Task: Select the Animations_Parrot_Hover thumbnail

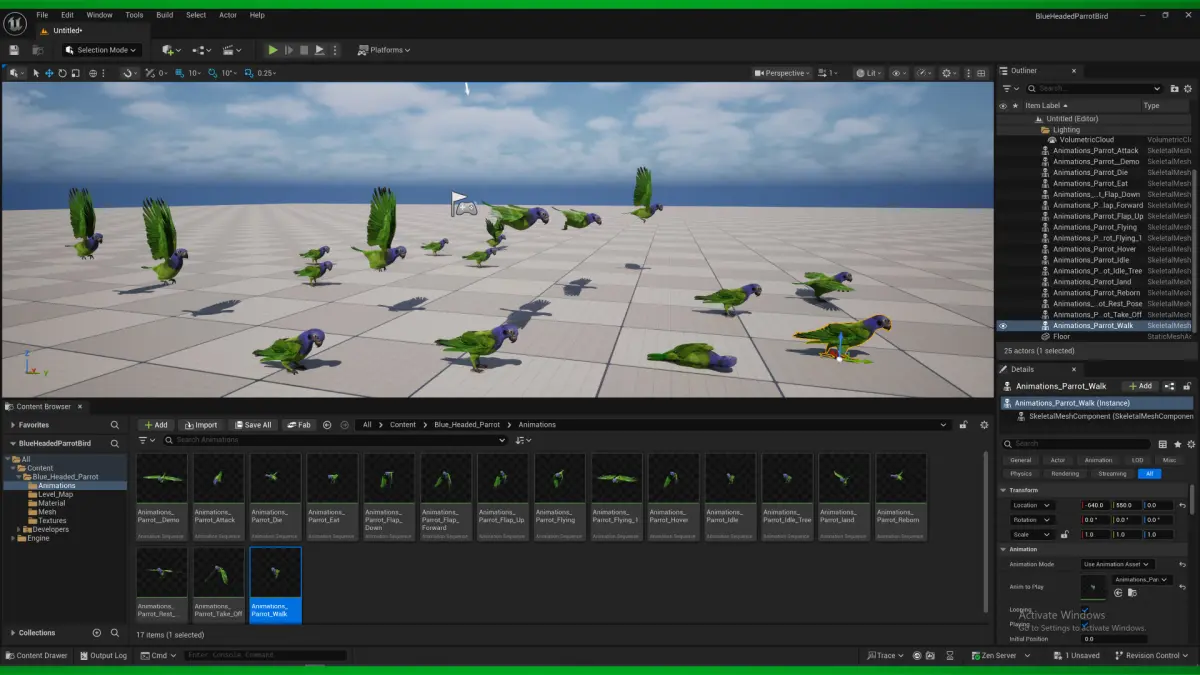Action: click(673, 497)
